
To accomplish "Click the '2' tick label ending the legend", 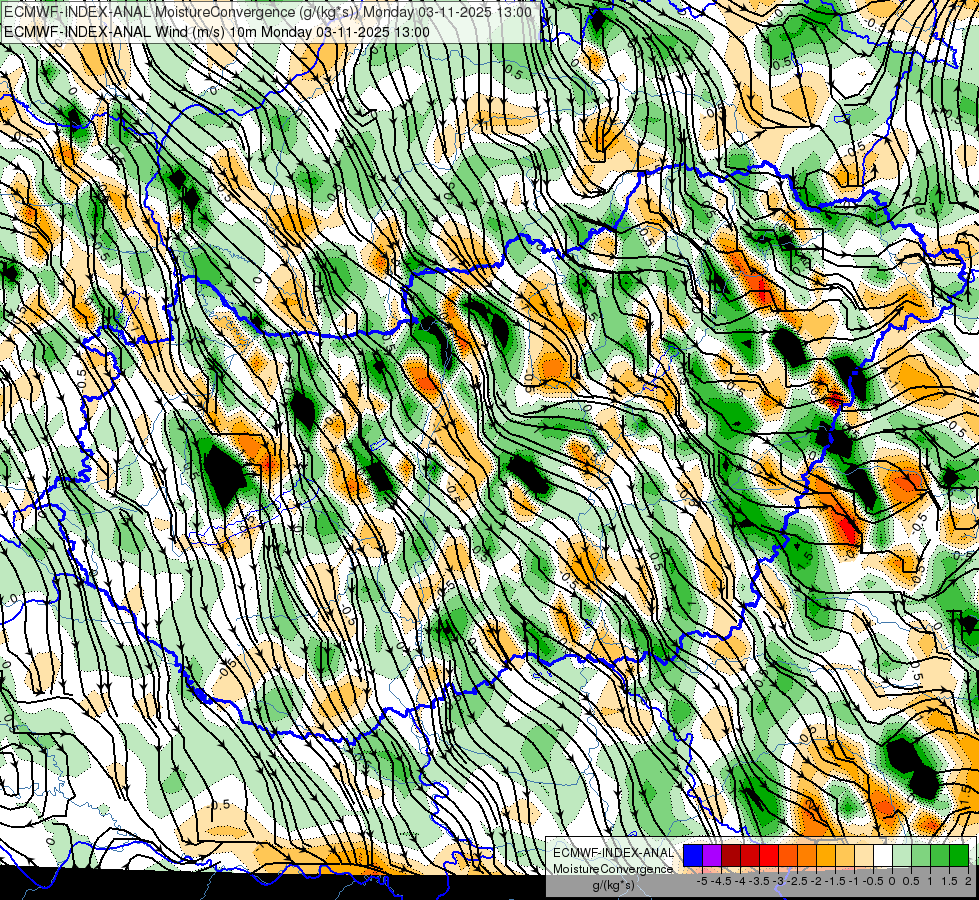I will pos(968,881).
